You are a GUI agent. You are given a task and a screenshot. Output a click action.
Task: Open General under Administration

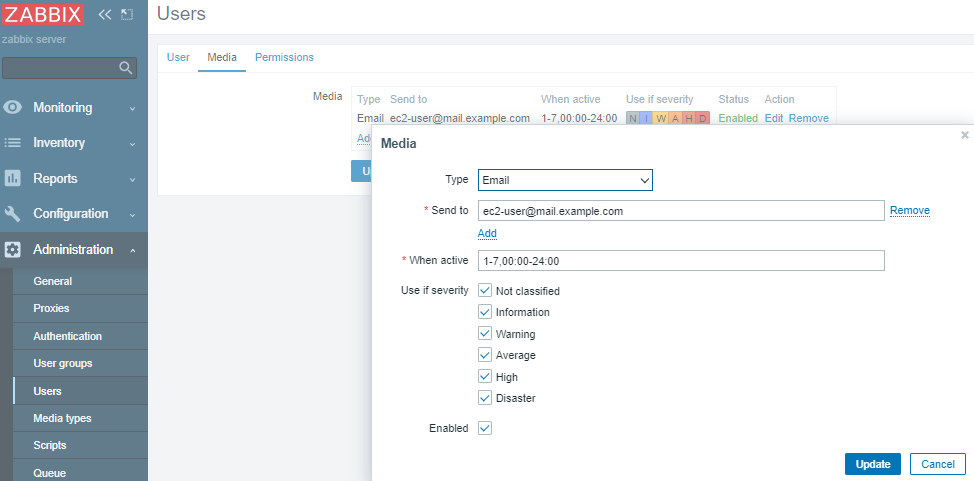(80, 281)
